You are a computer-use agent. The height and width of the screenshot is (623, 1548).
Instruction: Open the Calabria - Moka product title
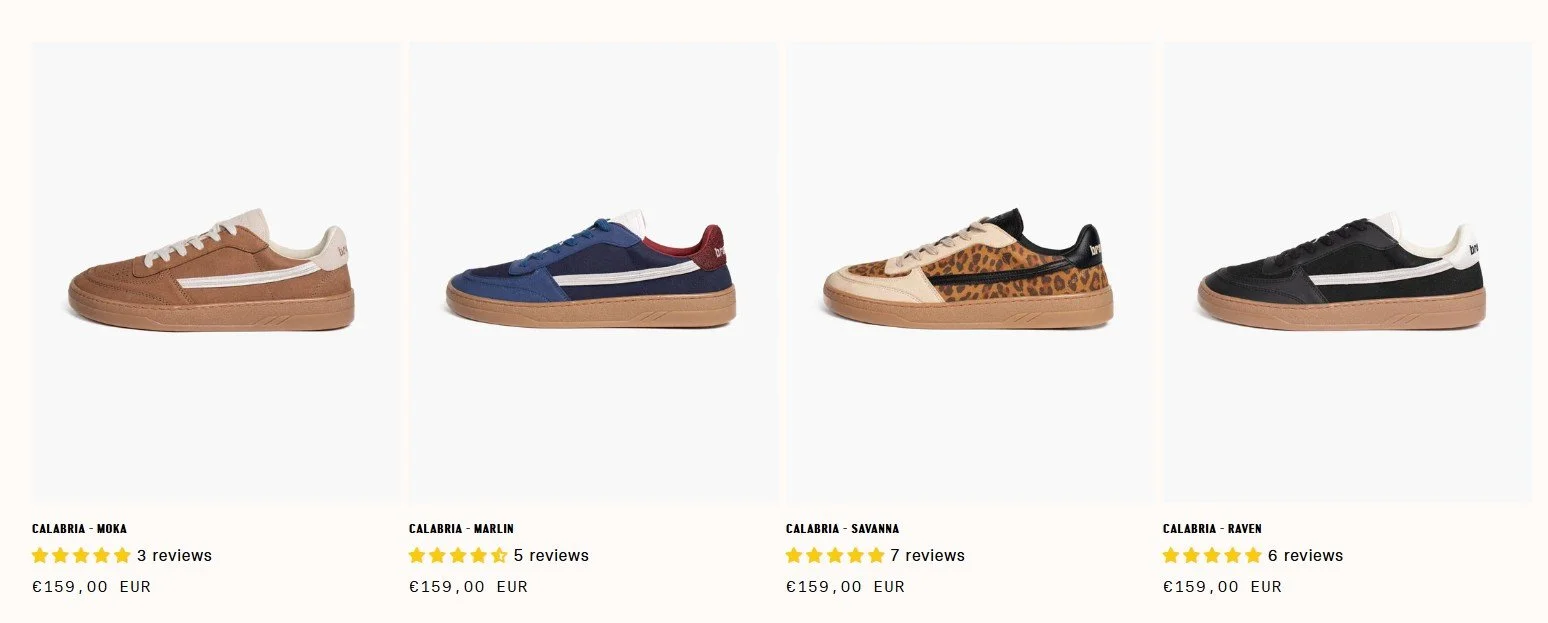click(x=79, y=528)
